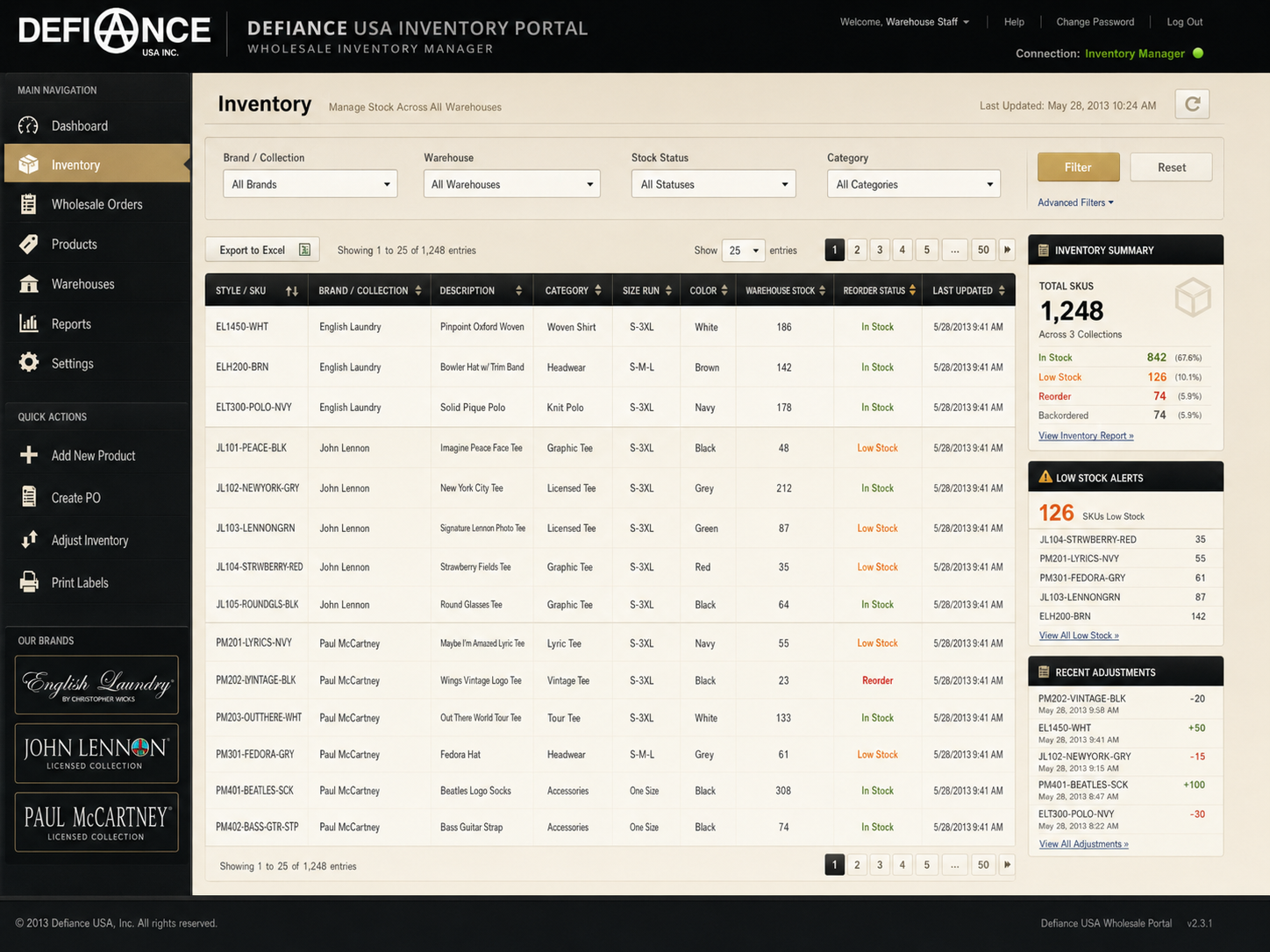Click the Category column sort arrows
1270x952 pixels.
[598, 290]
